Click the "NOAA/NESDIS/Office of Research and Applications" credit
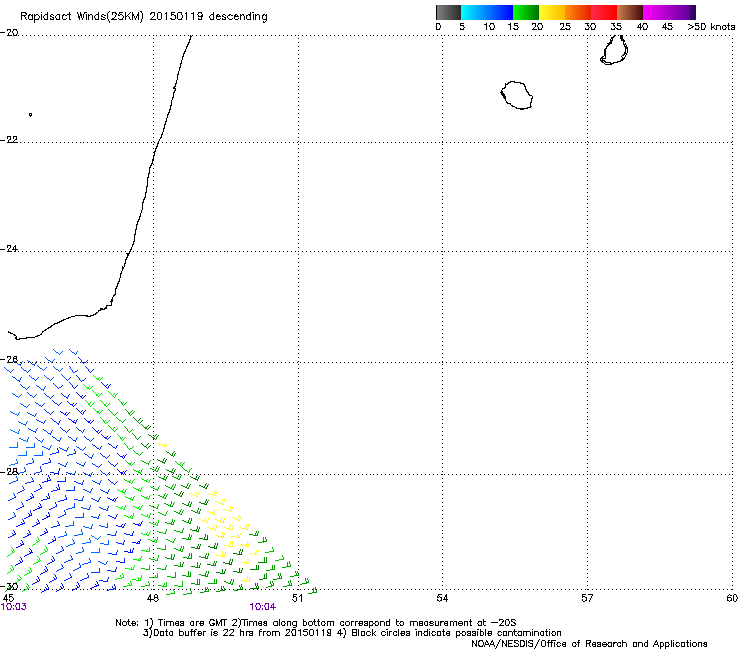 pyautogui.click(x=589, y=644)
